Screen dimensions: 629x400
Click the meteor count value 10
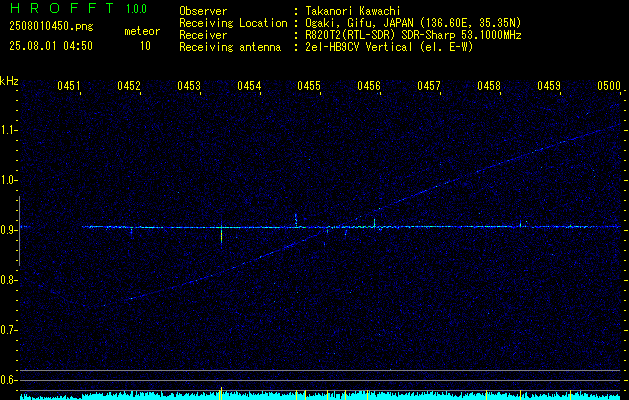145,46
